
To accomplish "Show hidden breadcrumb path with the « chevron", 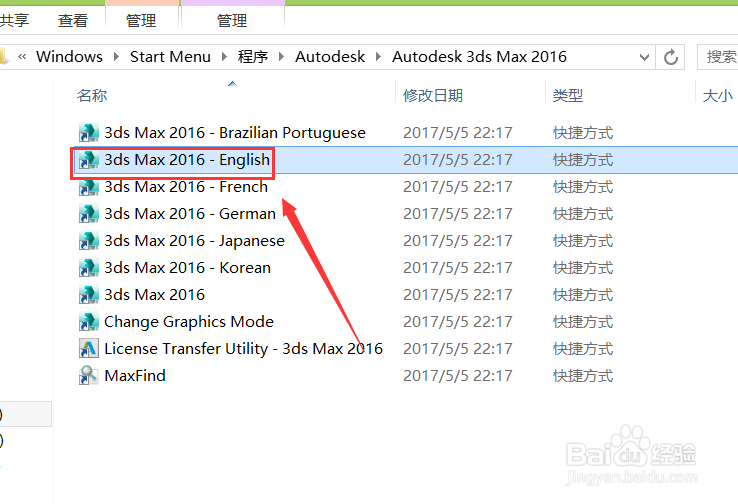I will [x=22, y=57].
